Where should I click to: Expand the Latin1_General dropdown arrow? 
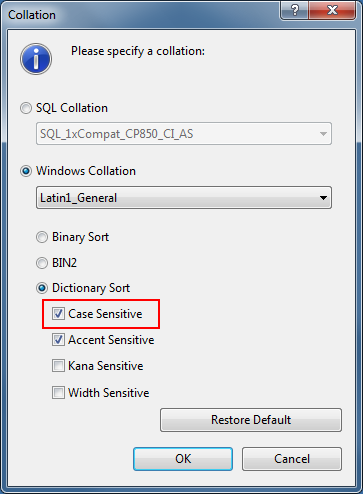point(323,198)
